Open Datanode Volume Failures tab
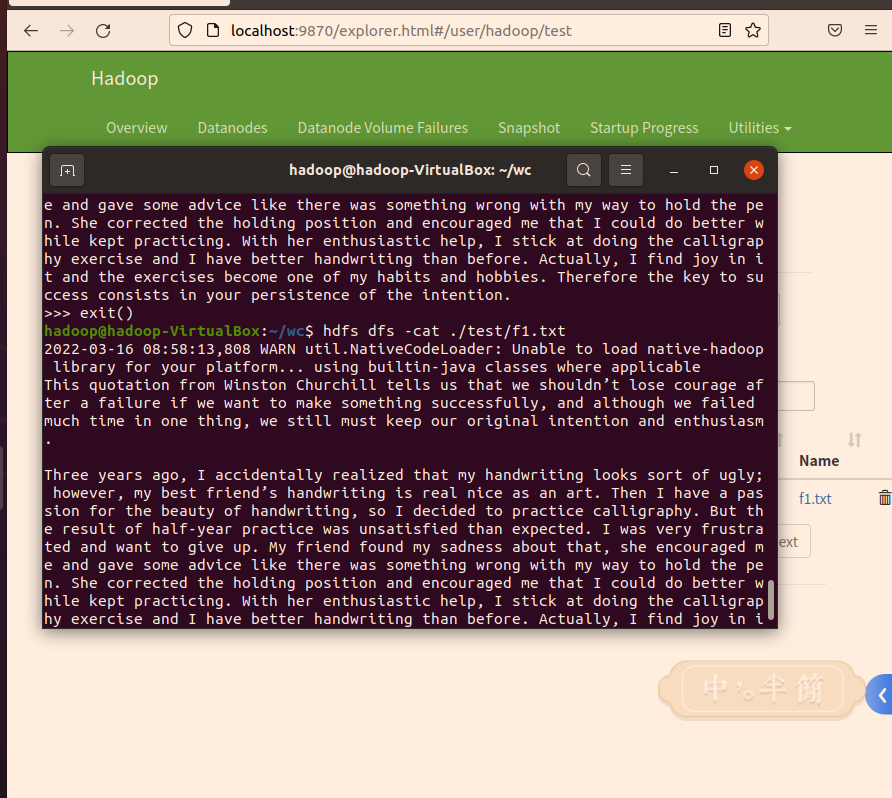This screenshot has height=798, width=892. click(x=382, y=128)
